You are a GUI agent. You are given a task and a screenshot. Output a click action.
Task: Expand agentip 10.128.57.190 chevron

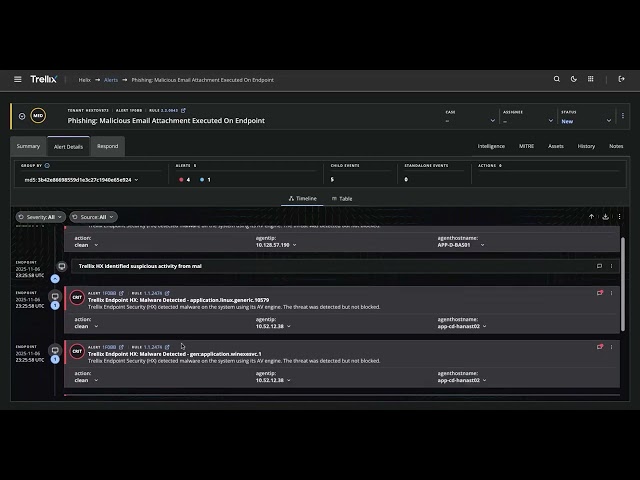[x=295, y=245]
